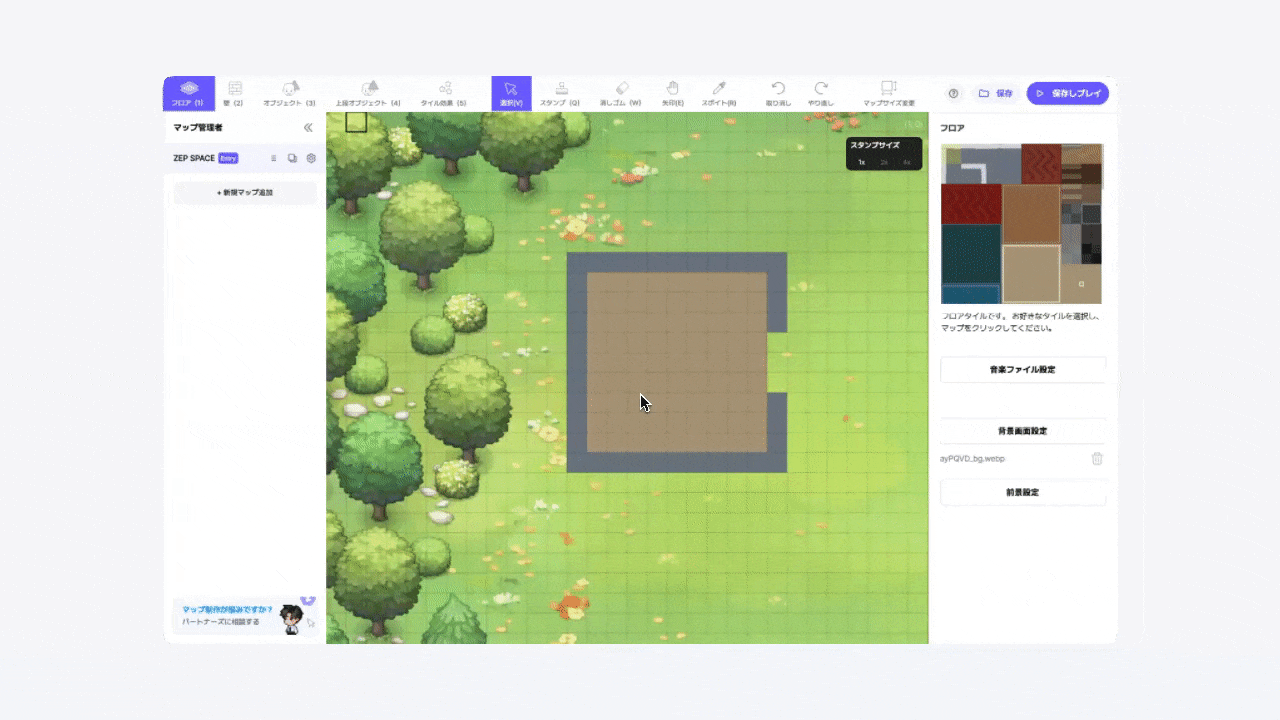Click the Add New Map (新規マップ追加) button
Screen dimensions: 1280x720
click(x=245, y=192)
